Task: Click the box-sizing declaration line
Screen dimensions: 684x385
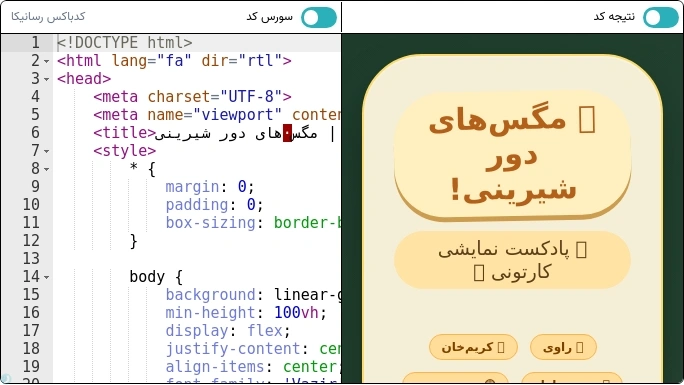Action: point(253,223)
